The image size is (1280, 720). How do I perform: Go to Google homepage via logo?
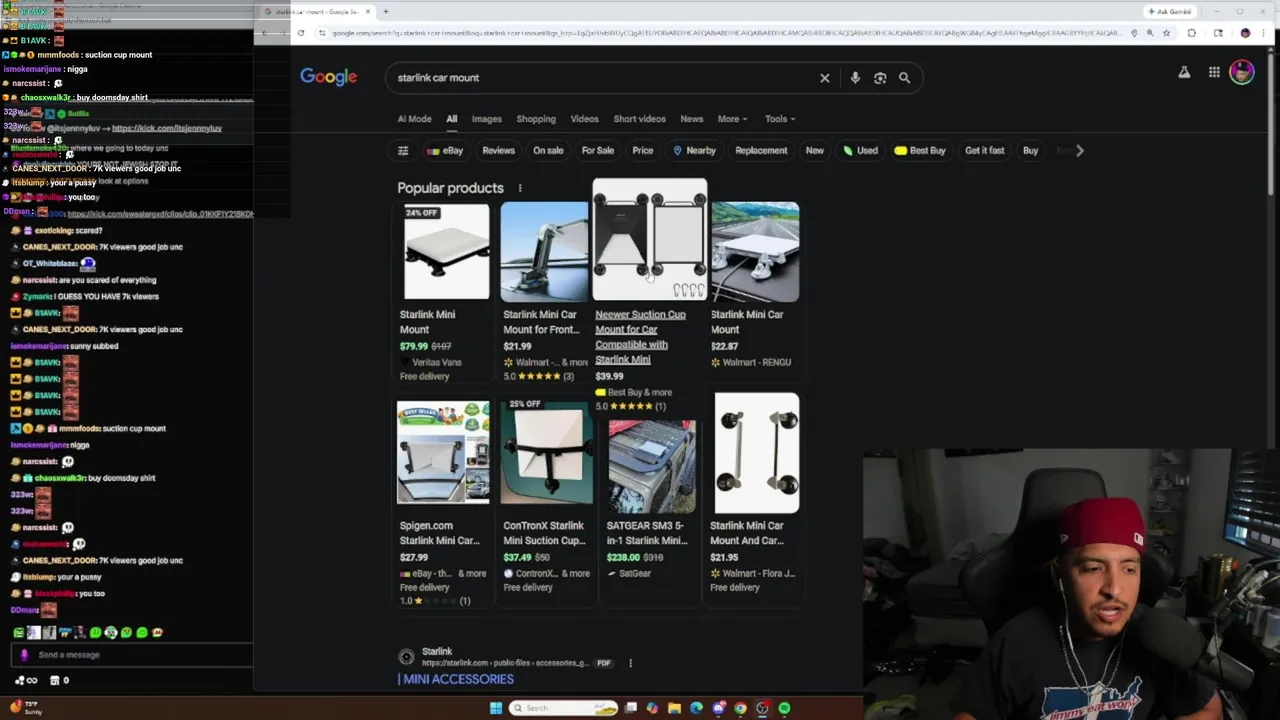328,77
